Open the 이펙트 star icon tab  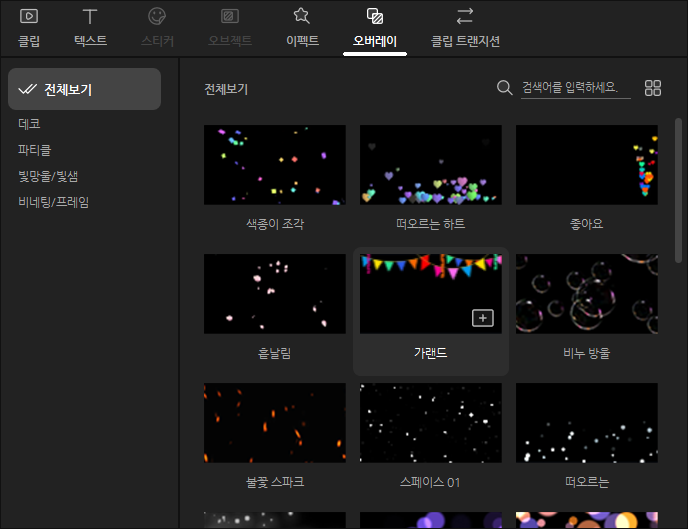[x=302, y=17]
